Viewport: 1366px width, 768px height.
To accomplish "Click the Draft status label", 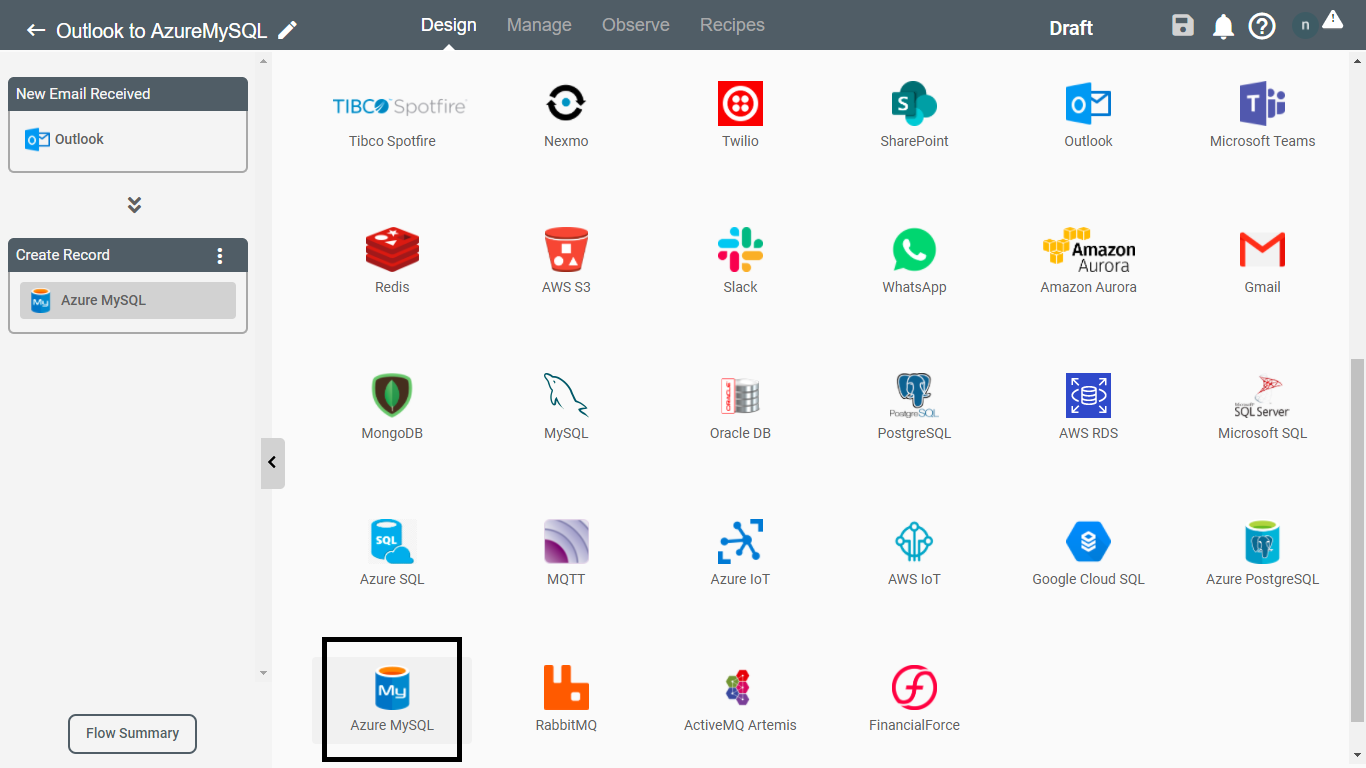I will click(1071, 28).
